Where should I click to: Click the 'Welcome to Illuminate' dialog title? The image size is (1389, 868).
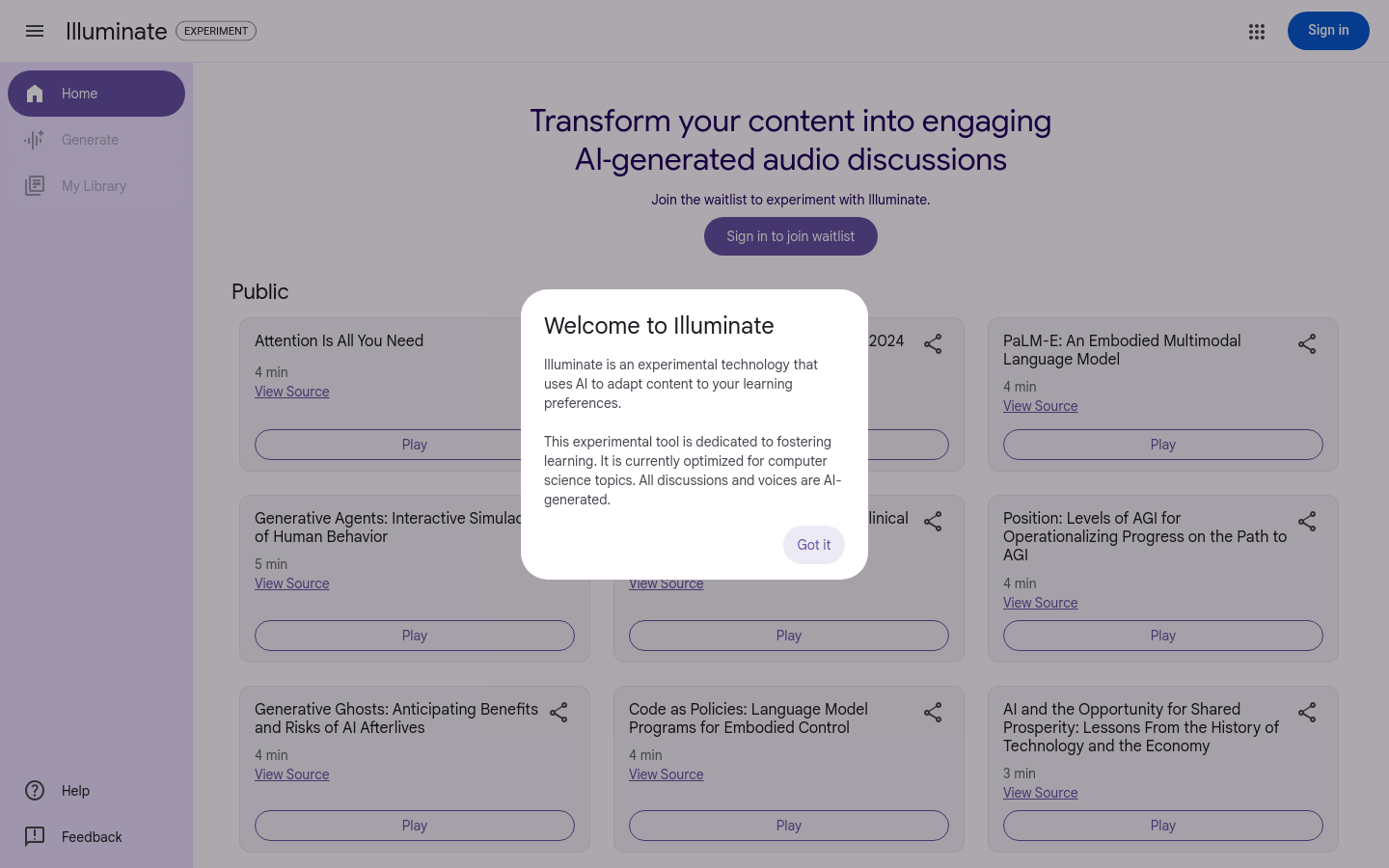pyautogui.click(x=659, y=326)
